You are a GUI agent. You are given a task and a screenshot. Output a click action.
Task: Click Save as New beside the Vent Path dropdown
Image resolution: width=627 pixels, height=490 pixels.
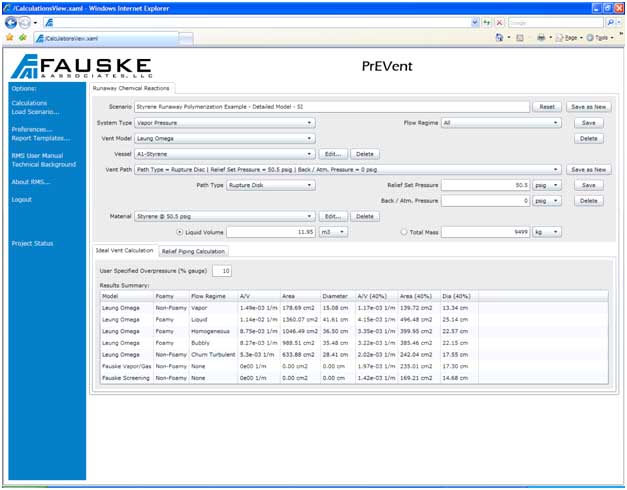589,170
